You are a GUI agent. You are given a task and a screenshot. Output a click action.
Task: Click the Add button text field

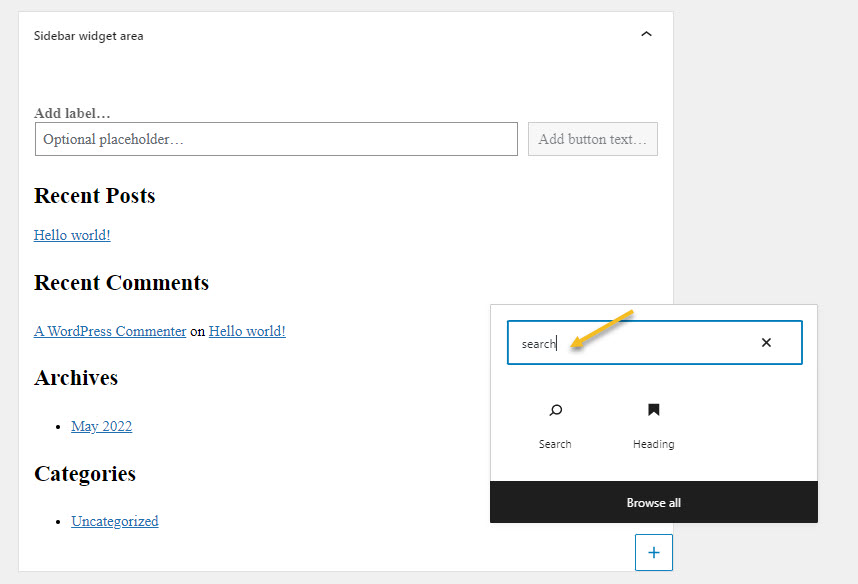click(592, 139)
